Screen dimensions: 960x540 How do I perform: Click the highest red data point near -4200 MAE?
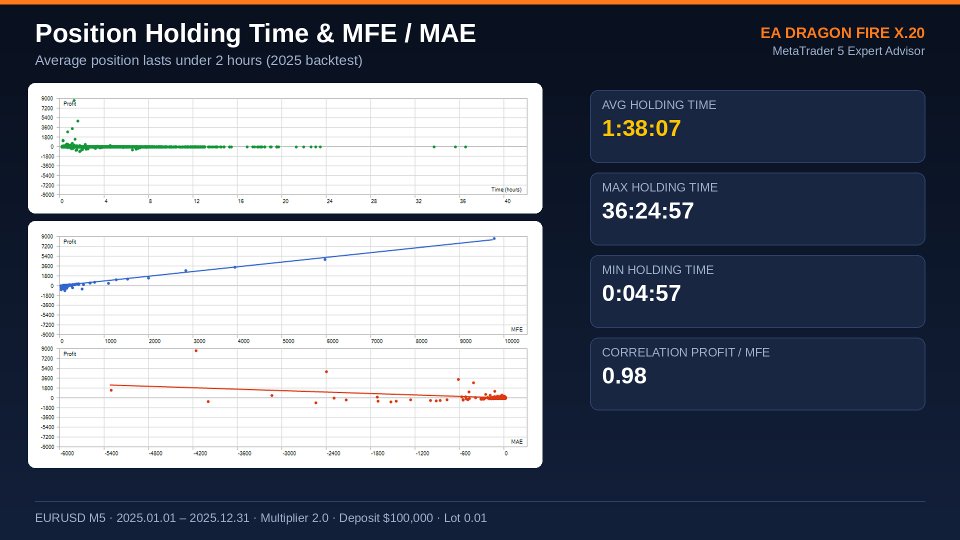tap(196, 351)
